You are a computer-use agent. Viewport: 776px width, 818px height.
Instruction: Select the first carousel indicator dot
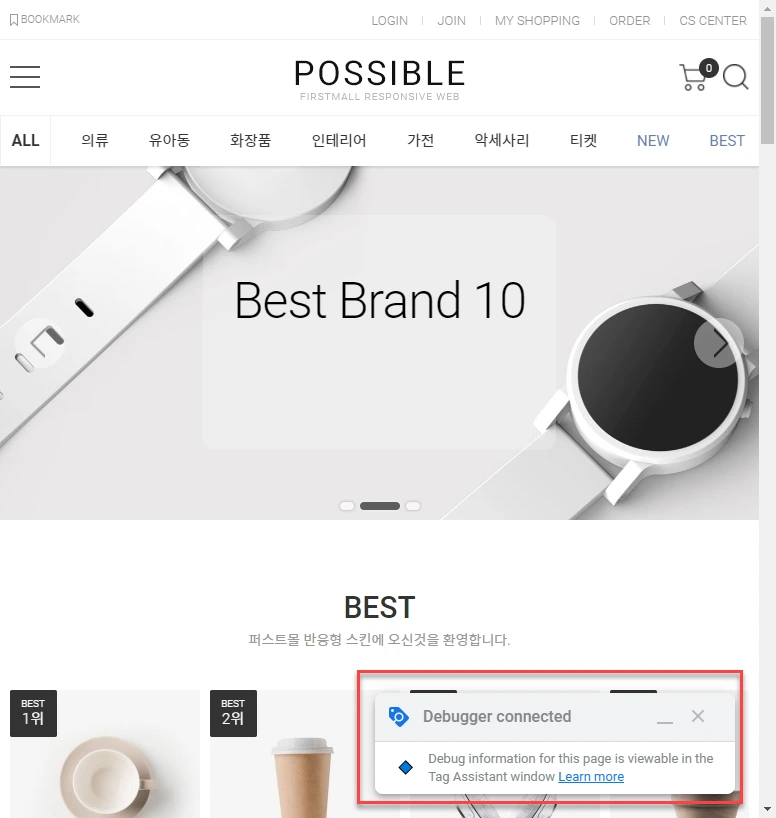point(347,506)
